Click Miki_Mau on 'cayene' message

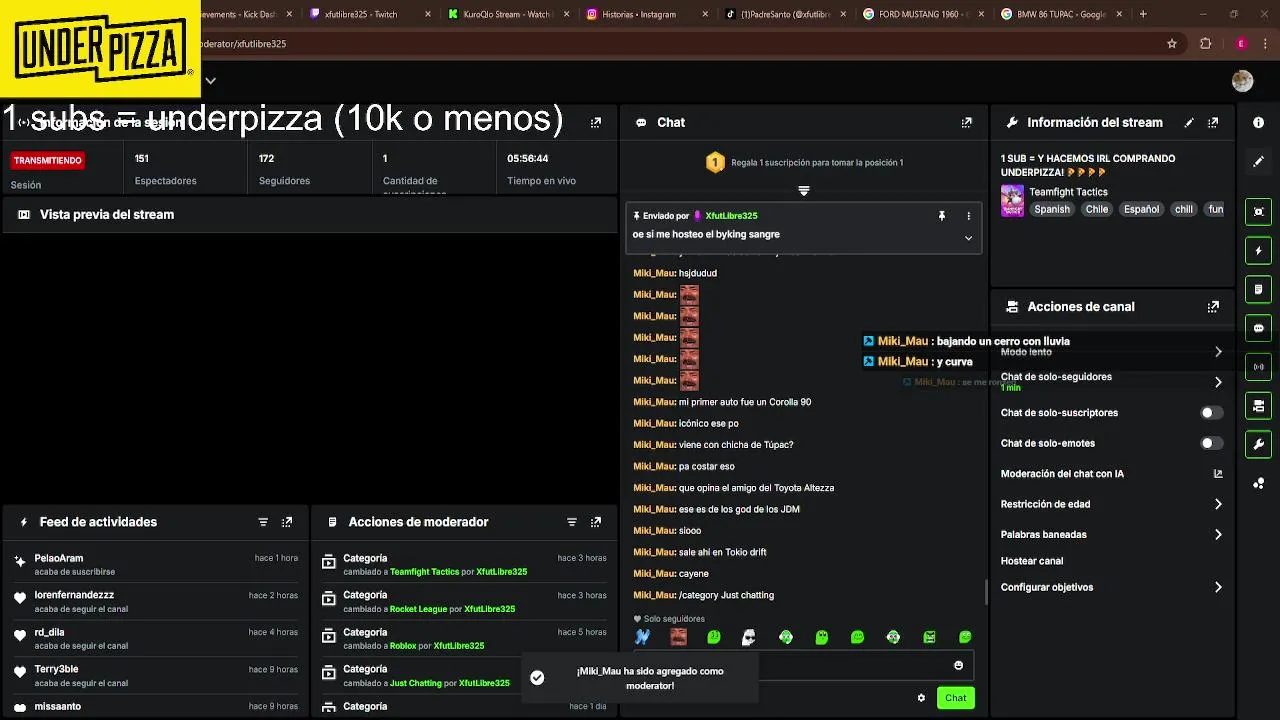click(x=654, y=574)
